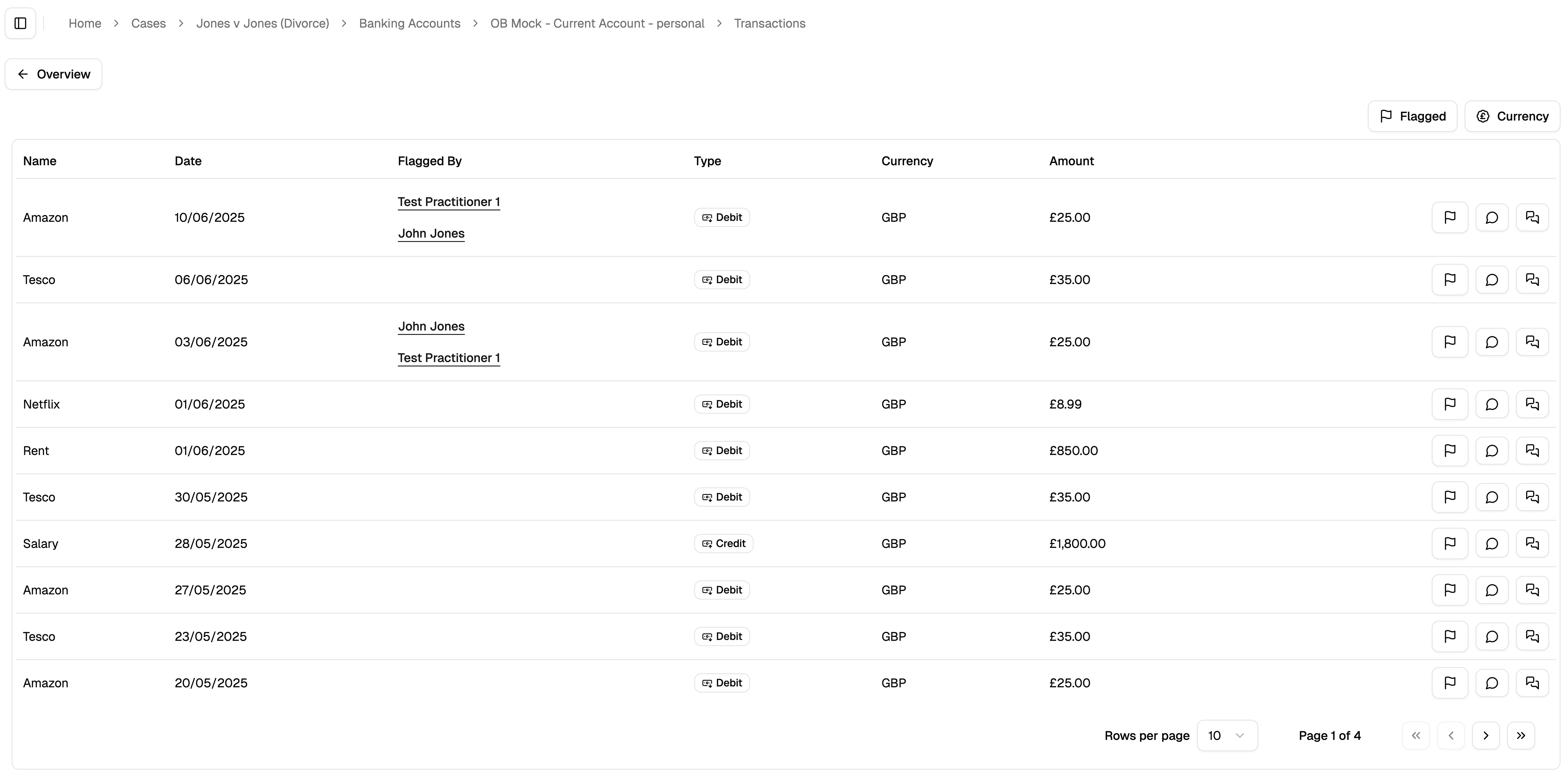Go back to Overview
This screenshot has height=773, width=1568.
[54, 74]
